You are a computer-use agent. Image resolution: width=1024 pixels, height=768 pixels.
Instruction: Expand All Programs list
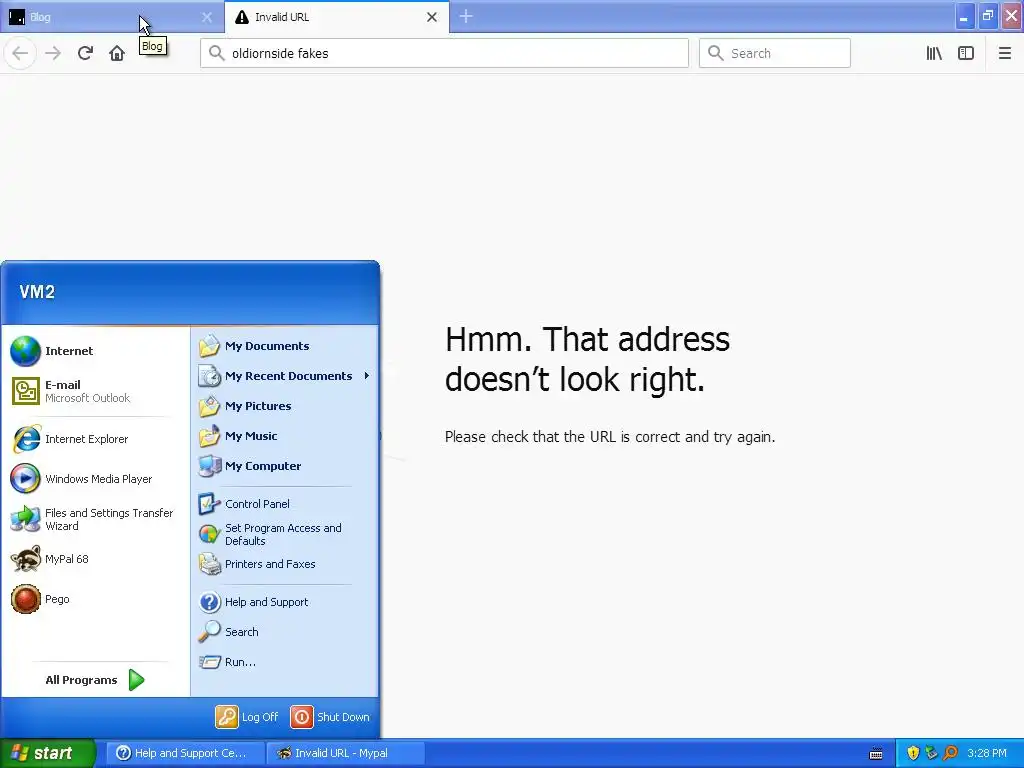point(95,680)
